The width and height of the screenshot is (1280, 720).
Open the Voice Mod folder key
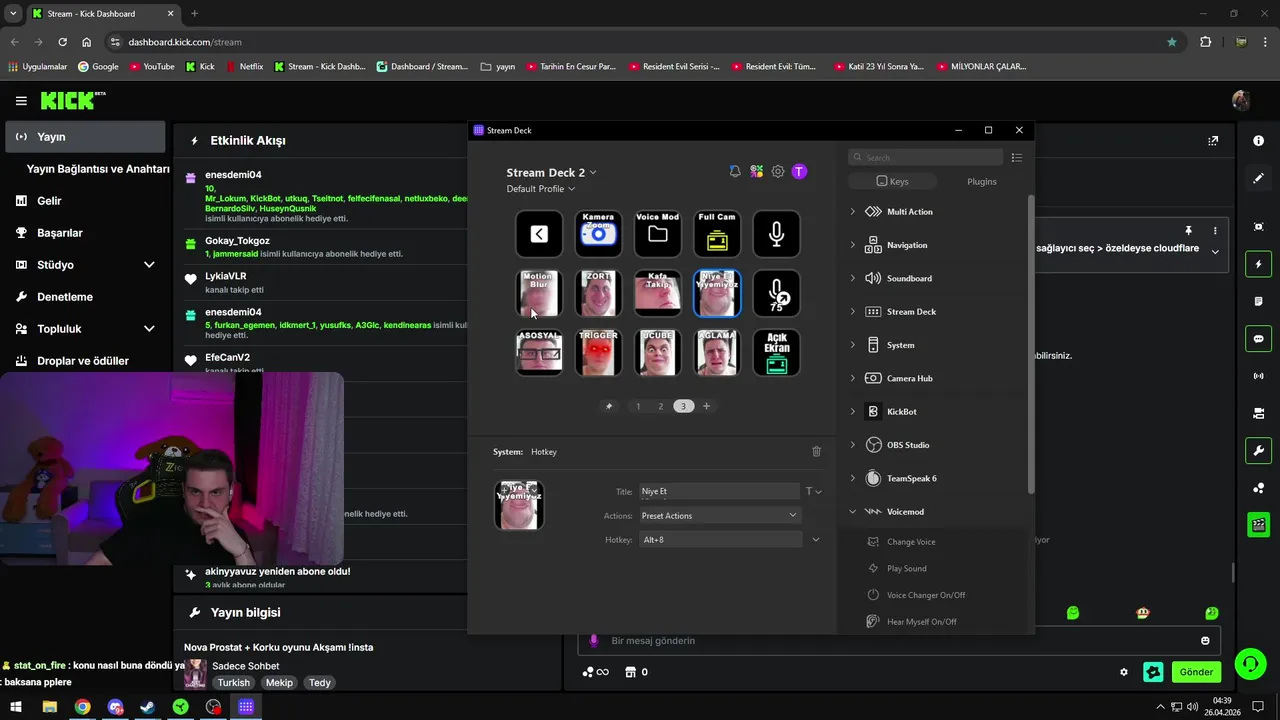657,234
